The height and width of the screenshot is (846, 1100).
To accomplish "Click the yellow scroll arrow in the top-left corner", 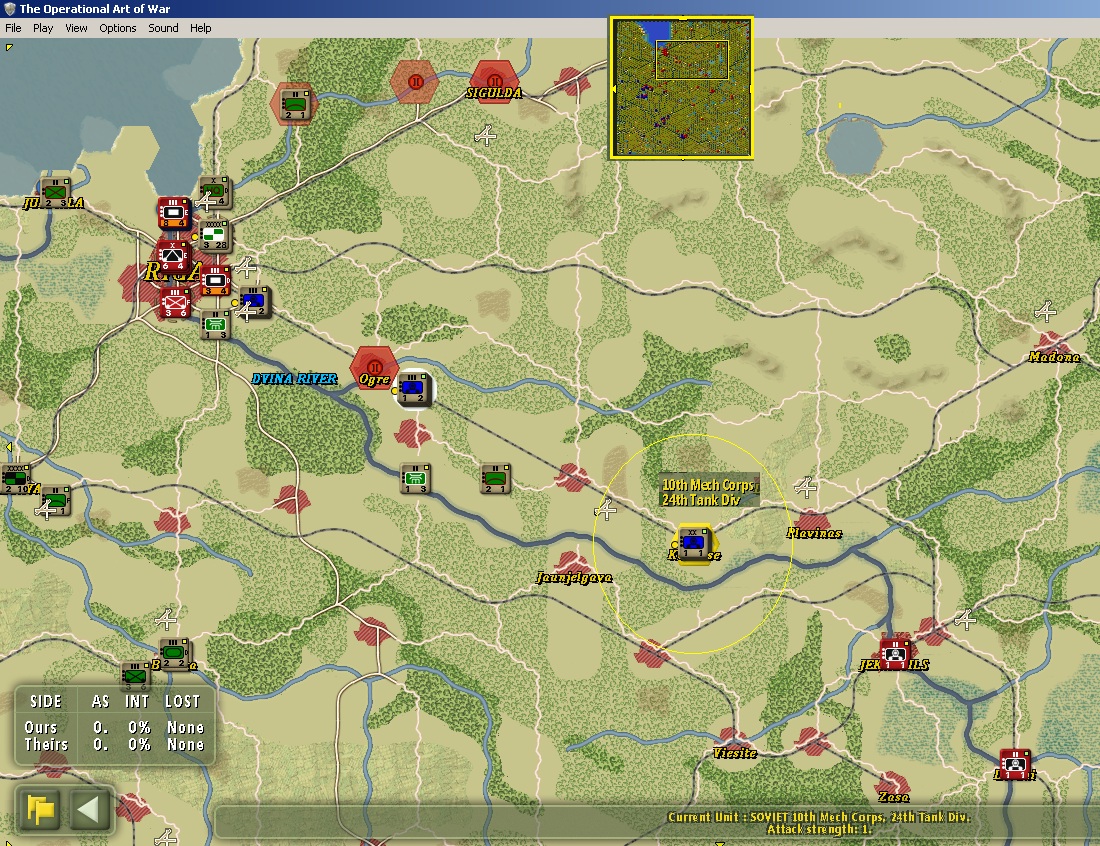I will point(9,47).
